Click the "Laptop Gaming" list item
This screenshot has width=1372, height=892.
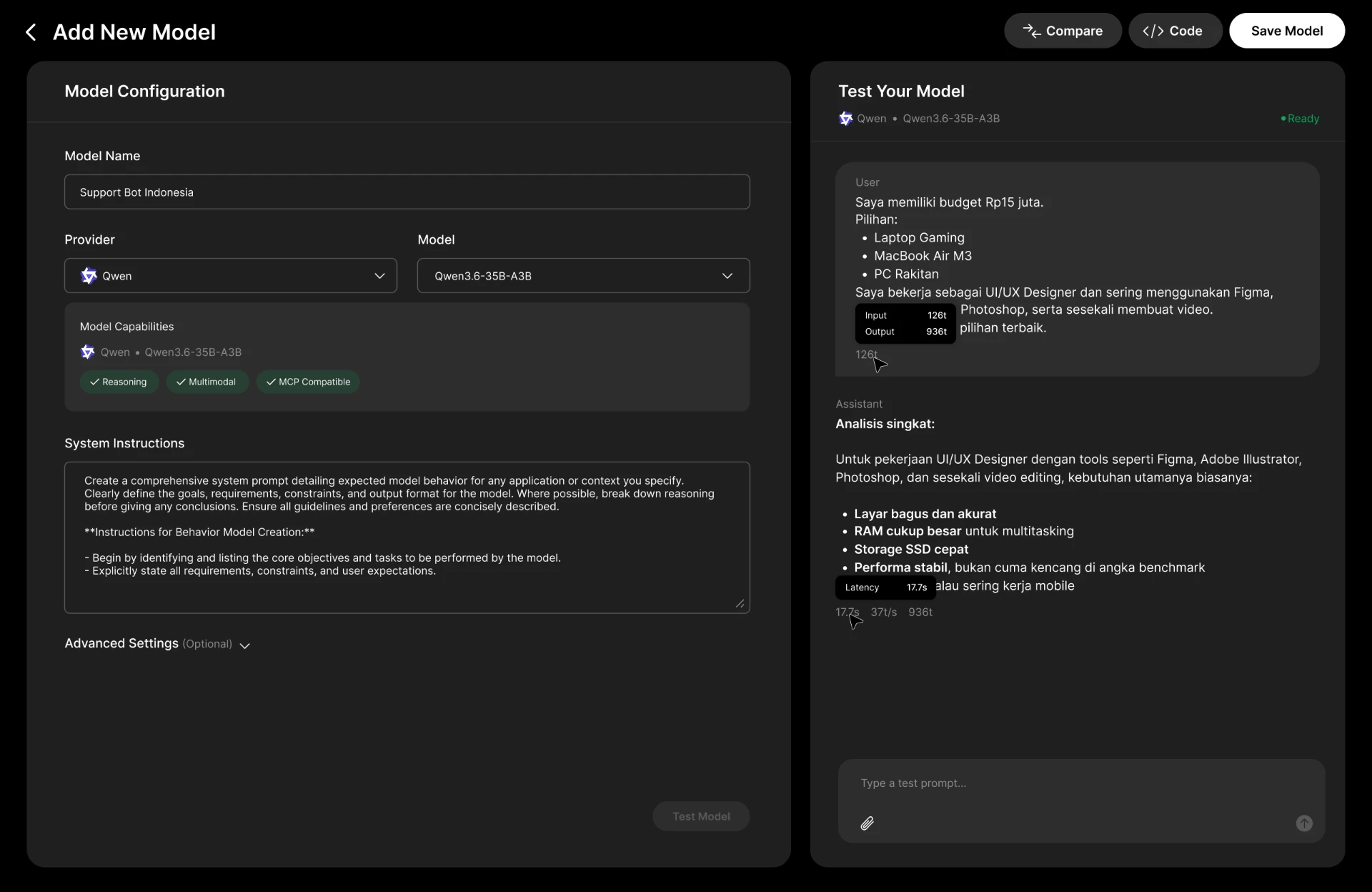point(919,237)
